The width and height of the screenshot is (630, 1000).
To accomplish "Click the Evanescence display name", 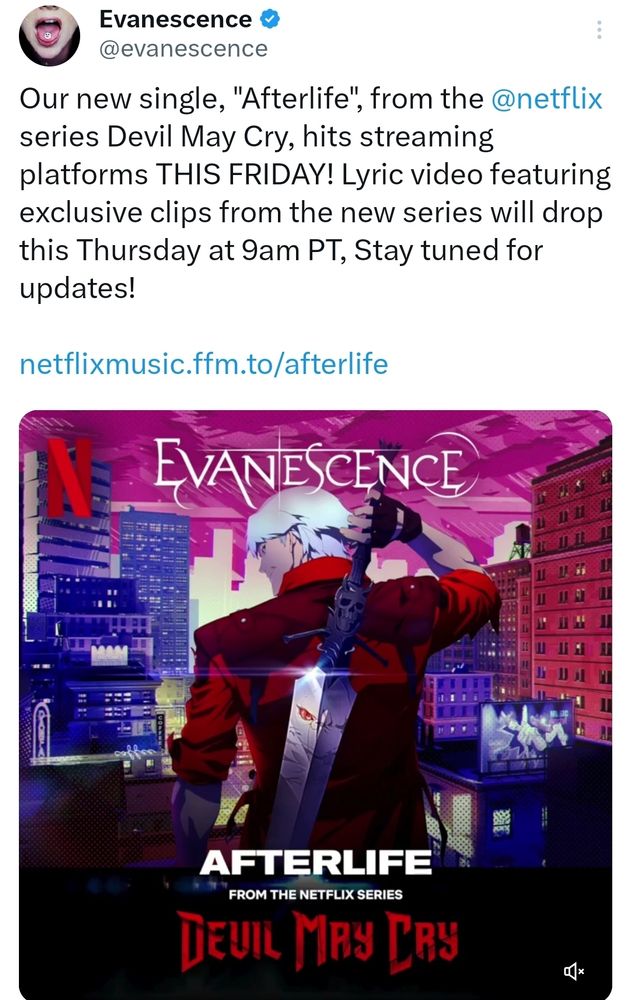I will coord(175,20).
